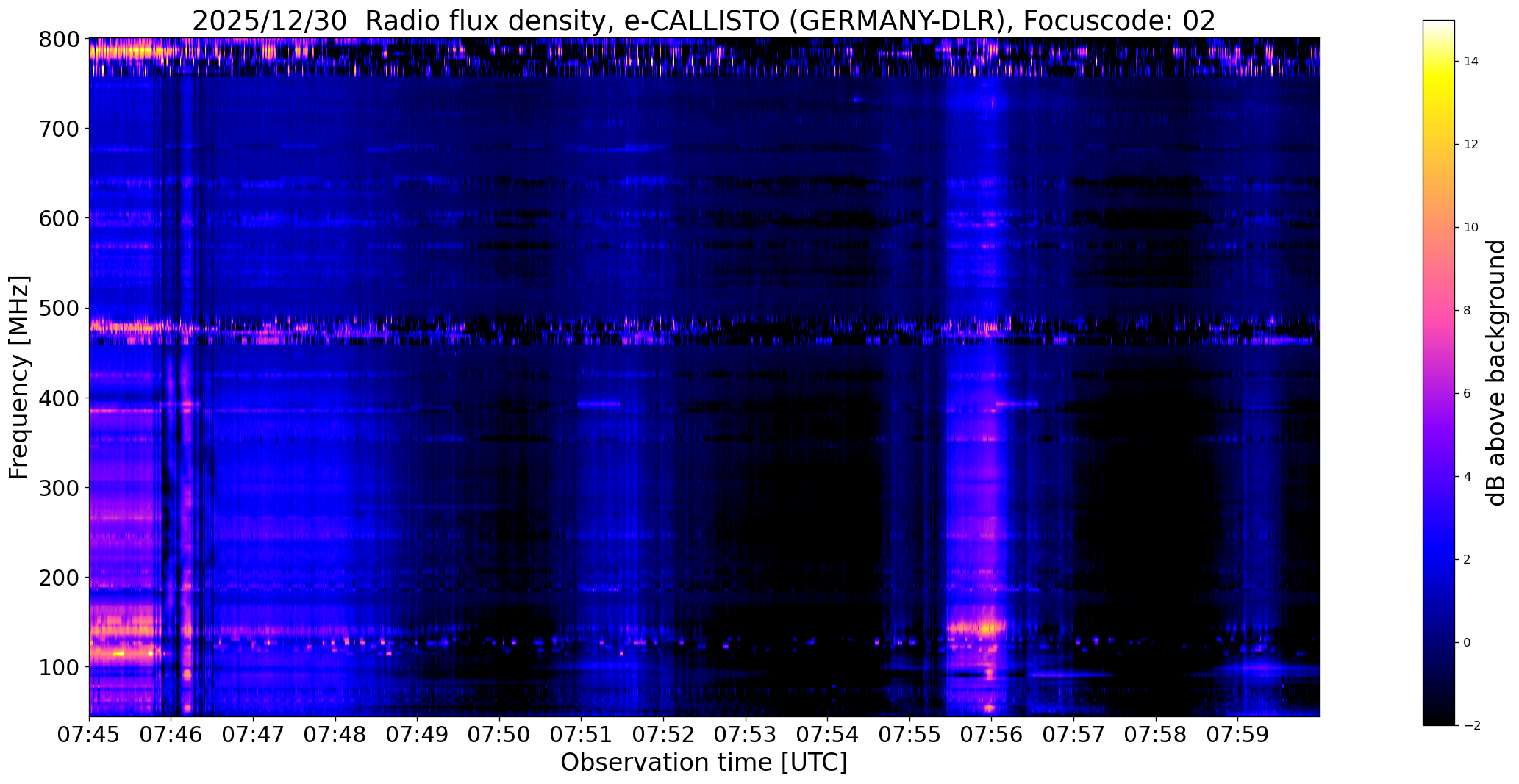Viewport: 1519px width, 784px height.
Task: Click the 'Observation time [UTC]' x-axis label
Action: click(x=704, y=762)
